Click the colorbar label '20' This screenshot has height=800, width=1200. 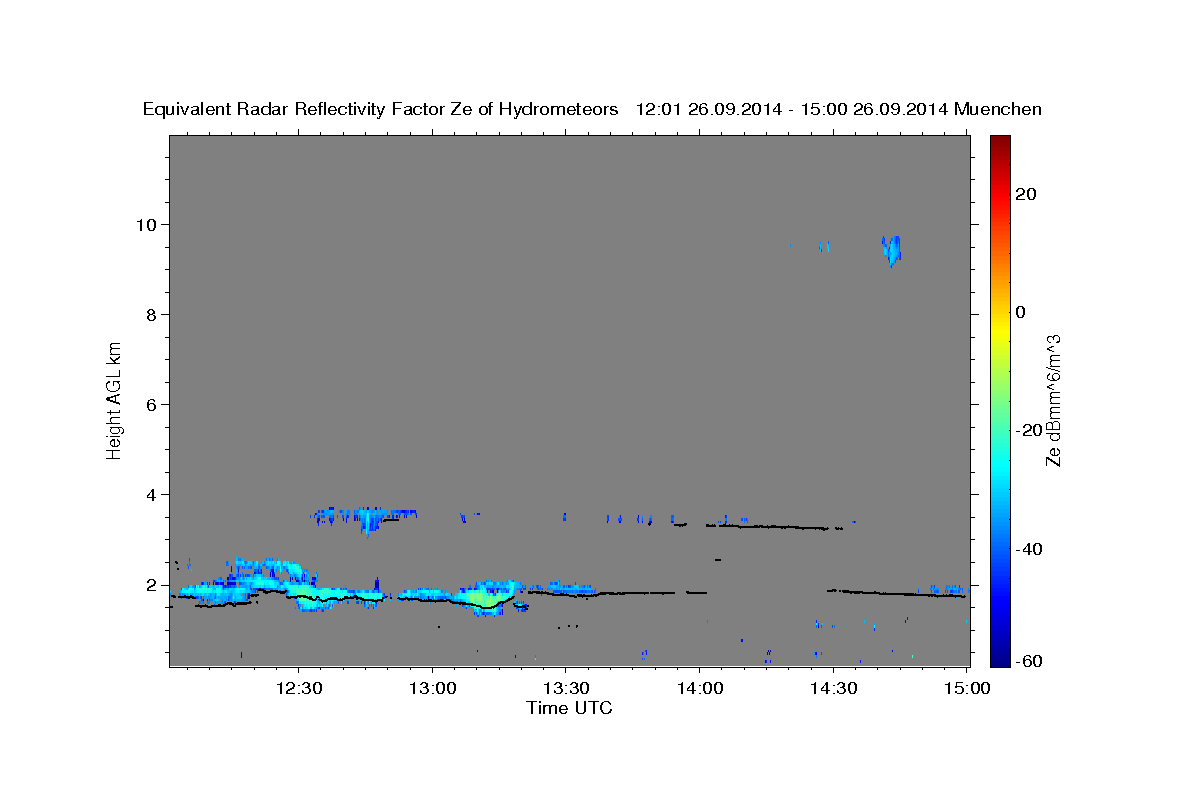tap(1026, 194)
